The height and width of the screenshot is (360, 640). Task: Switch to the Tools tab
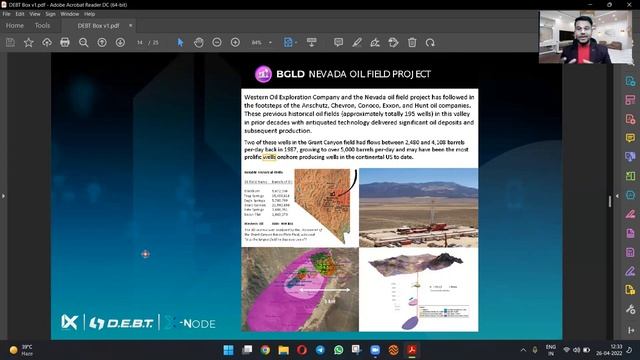42,25
